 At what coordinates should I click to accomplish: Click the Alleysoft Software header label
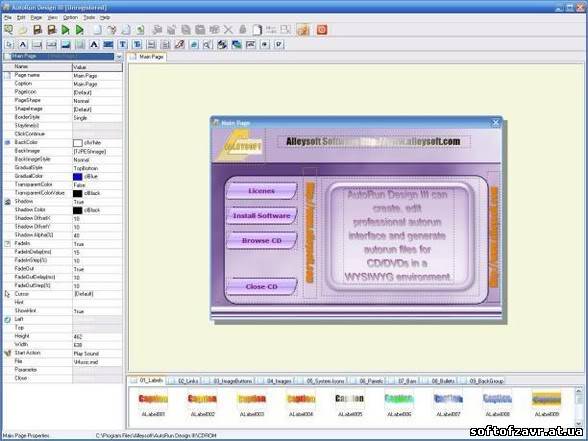(373, 141)
